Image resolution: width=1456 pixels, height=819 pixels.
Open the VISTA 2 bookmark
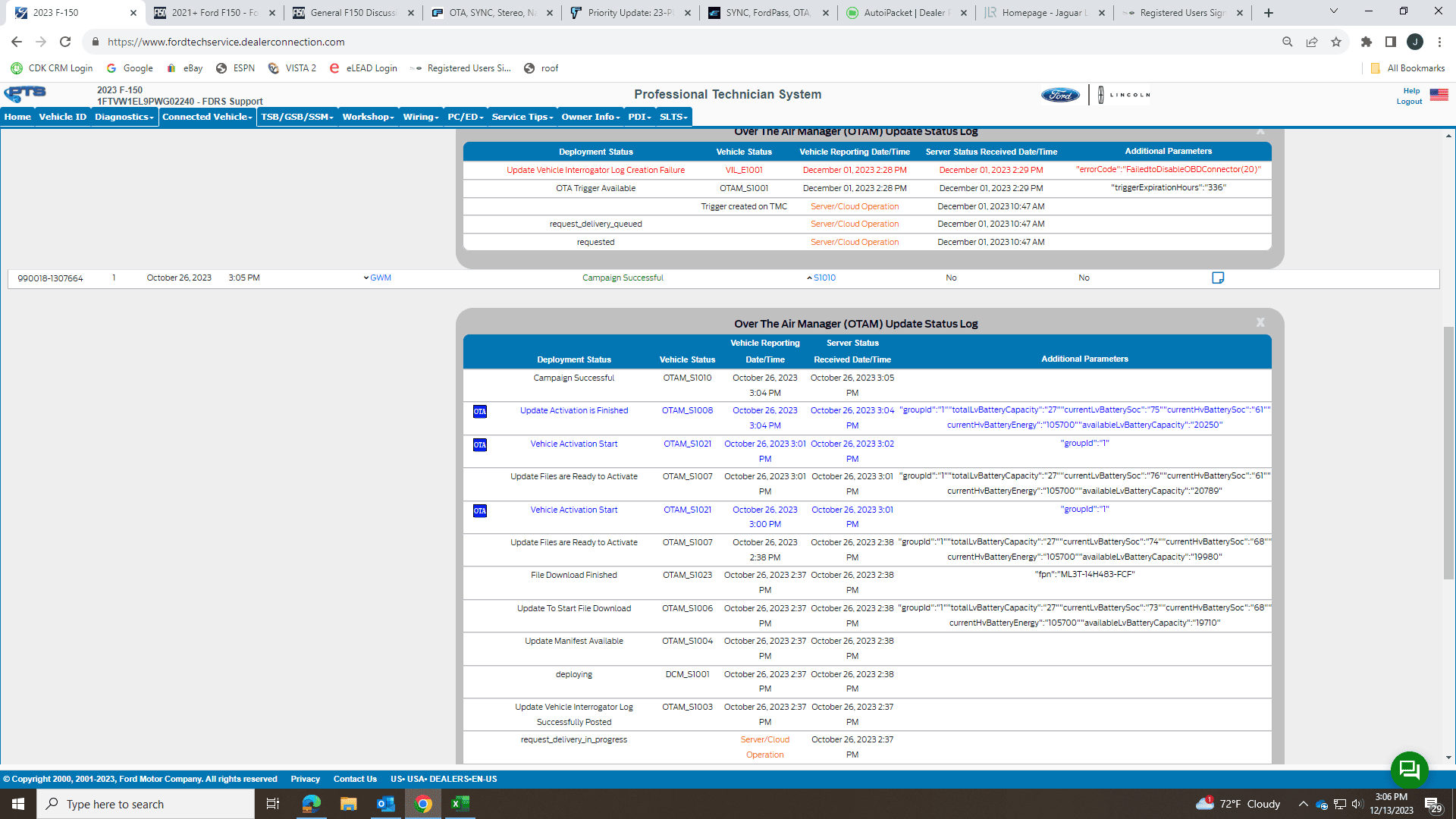(x=292, y=68)
